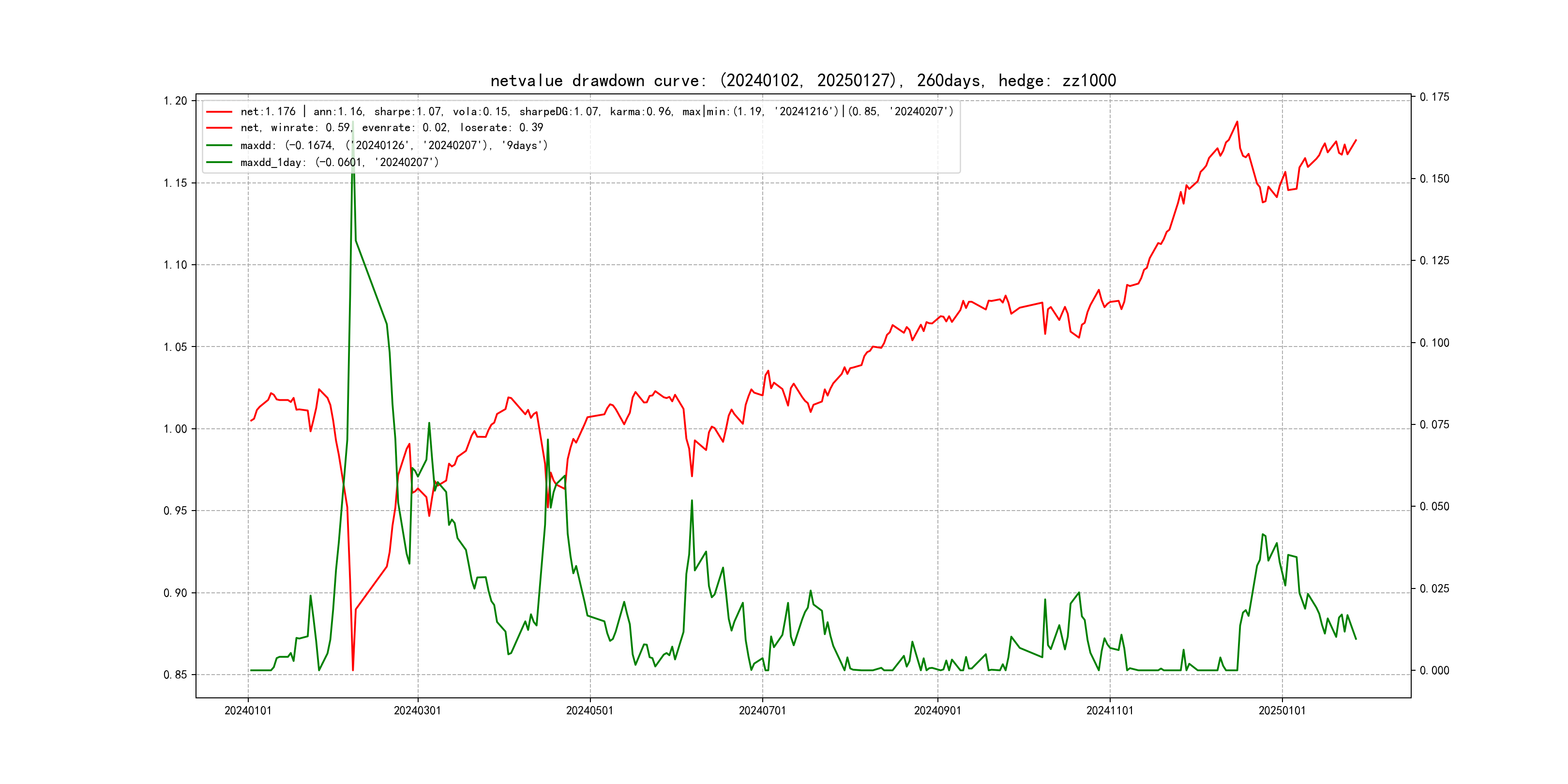Click the 20240101 x-axis date label
The width and height of the screenshot is (1568, 784).
pos(248,711)
